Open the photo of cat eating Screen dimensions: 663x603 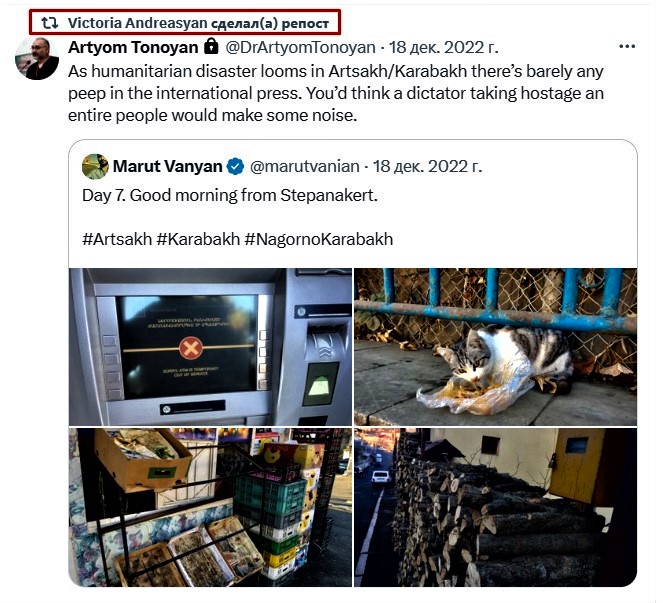pos(495,347)
